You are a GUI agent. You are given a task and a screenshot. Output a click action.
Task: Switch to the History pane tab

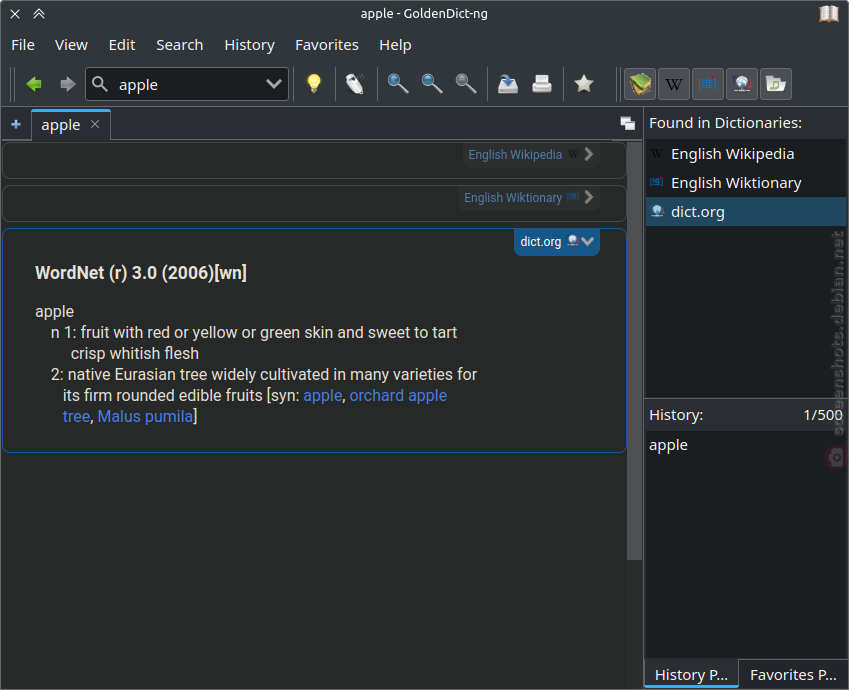pyautogui.click(x=691, y=675)
